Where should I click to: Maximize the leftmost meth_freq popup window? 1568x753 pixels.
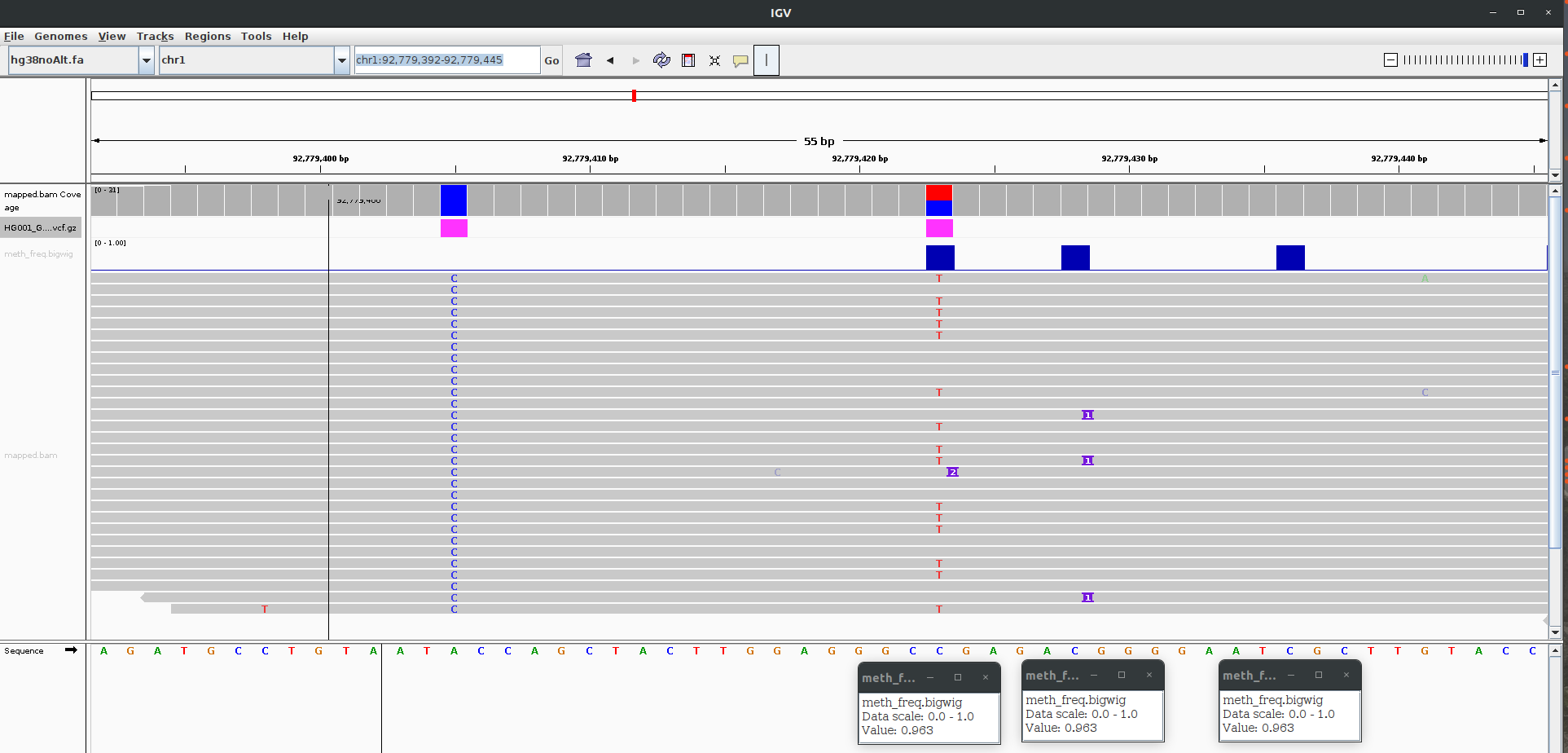pos(958,677)
